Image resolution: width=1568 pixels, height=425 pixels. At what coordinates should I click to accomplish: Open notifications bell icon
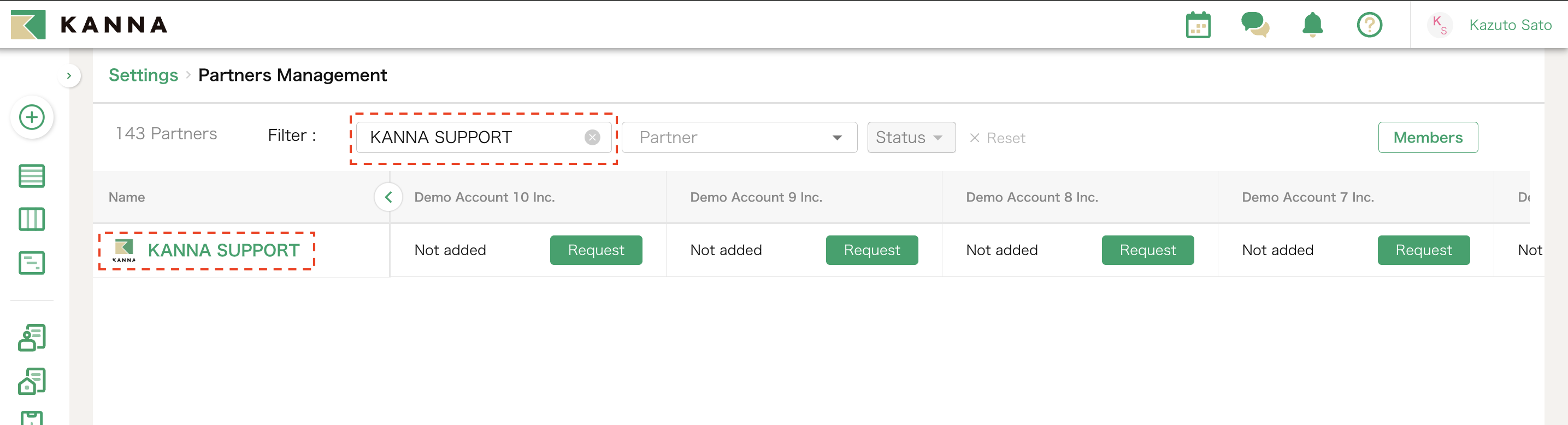[1312, 25]
